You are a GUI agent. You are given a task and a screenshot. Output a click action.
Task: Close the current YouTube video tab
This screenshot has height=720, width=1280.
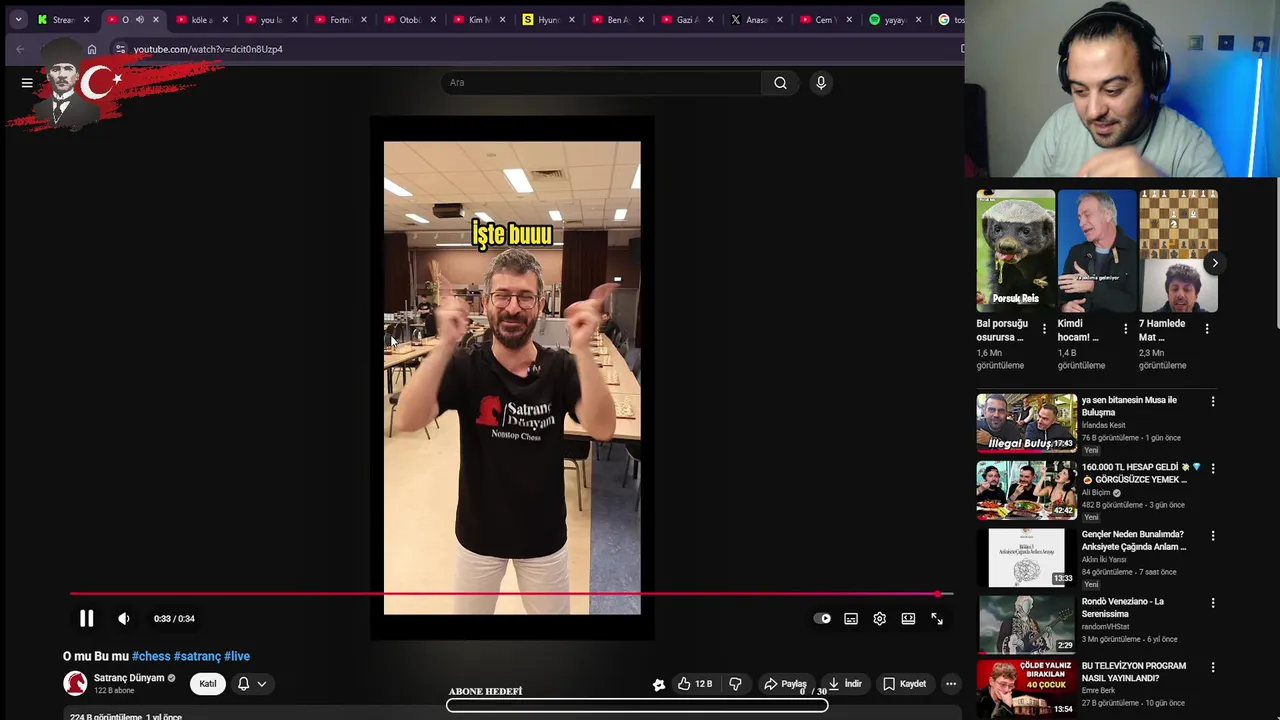coord(156,19)
